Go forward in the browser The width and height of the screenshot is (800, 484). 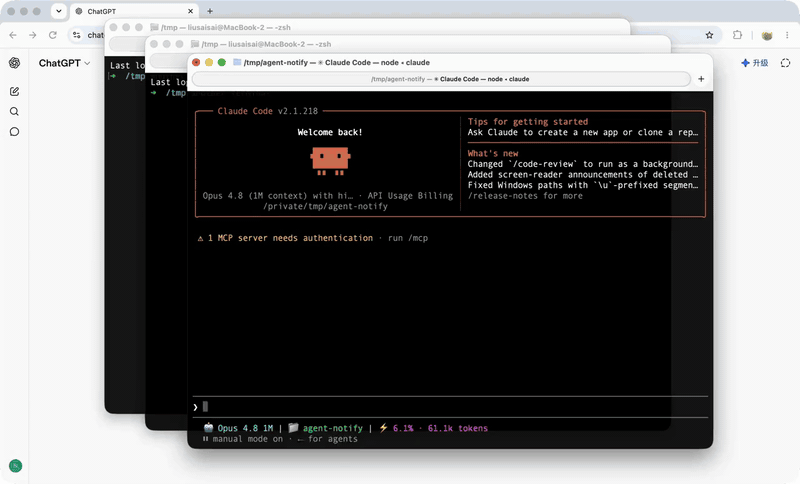pos(33,35)
